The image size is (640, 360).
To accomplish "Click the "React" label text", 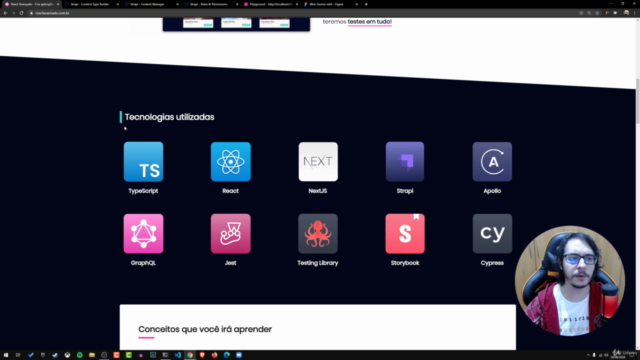I will click(x=231, y=191).
